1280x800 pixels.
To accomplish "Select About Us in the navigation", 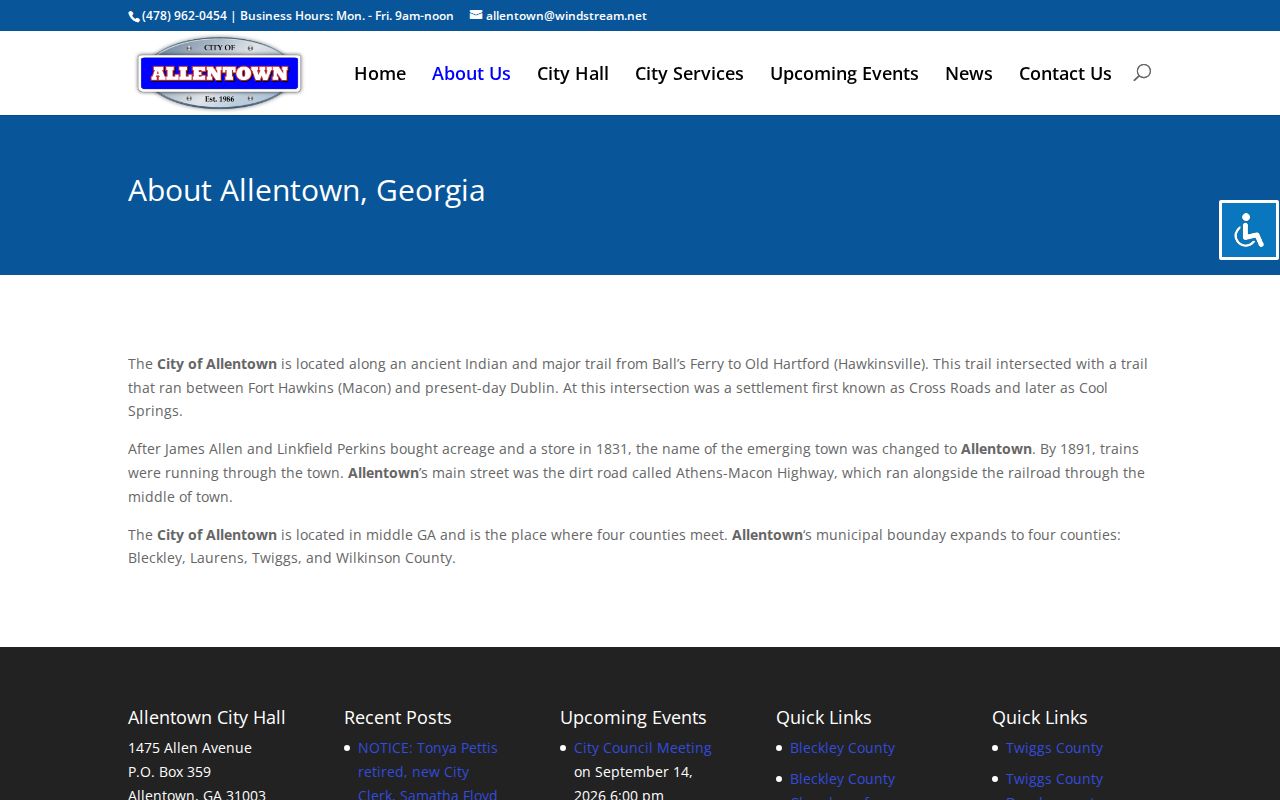I will click(471, 73).
